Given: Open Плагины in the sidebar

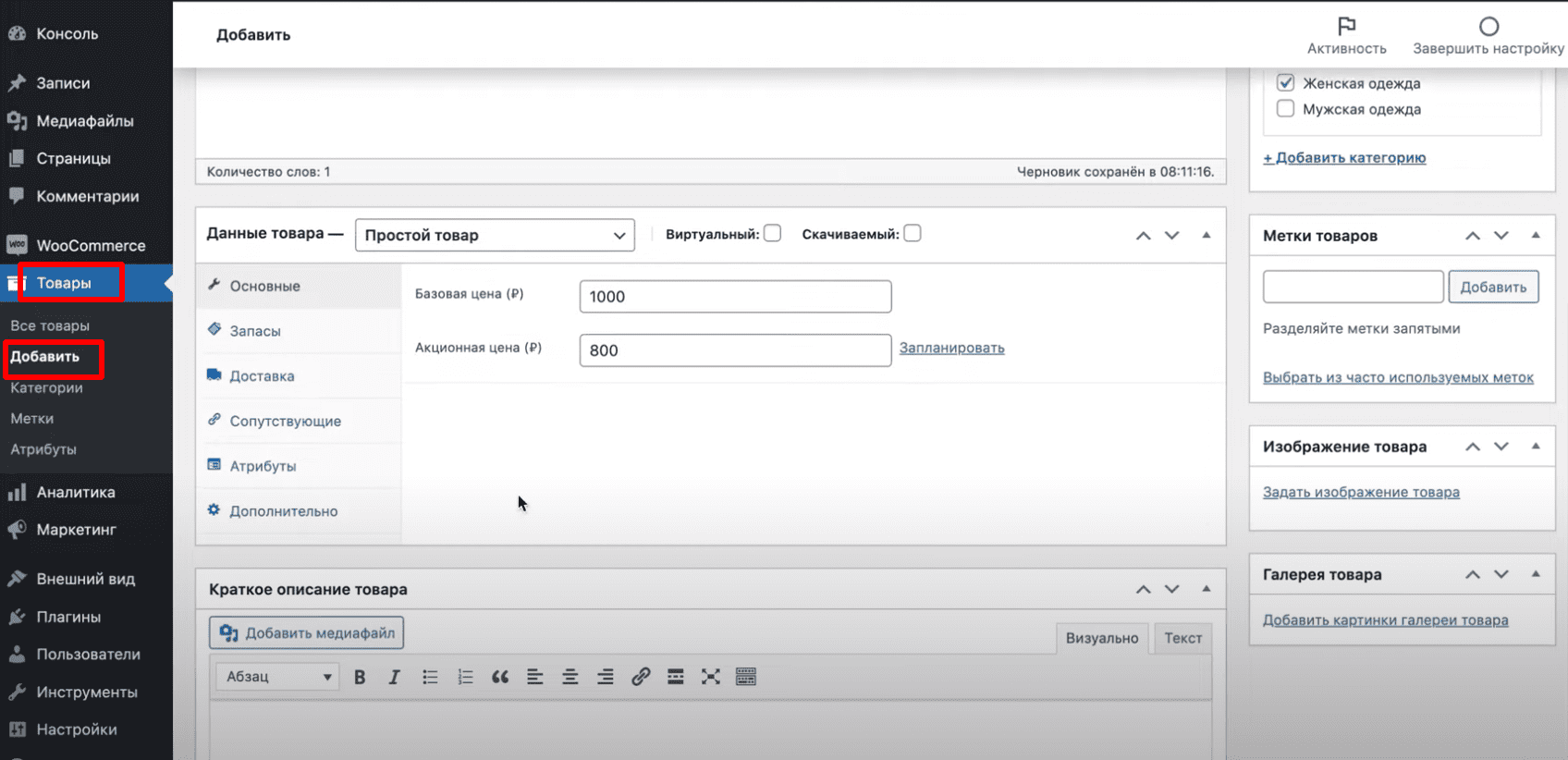Looking at the screenshot, I should (68, 617).
